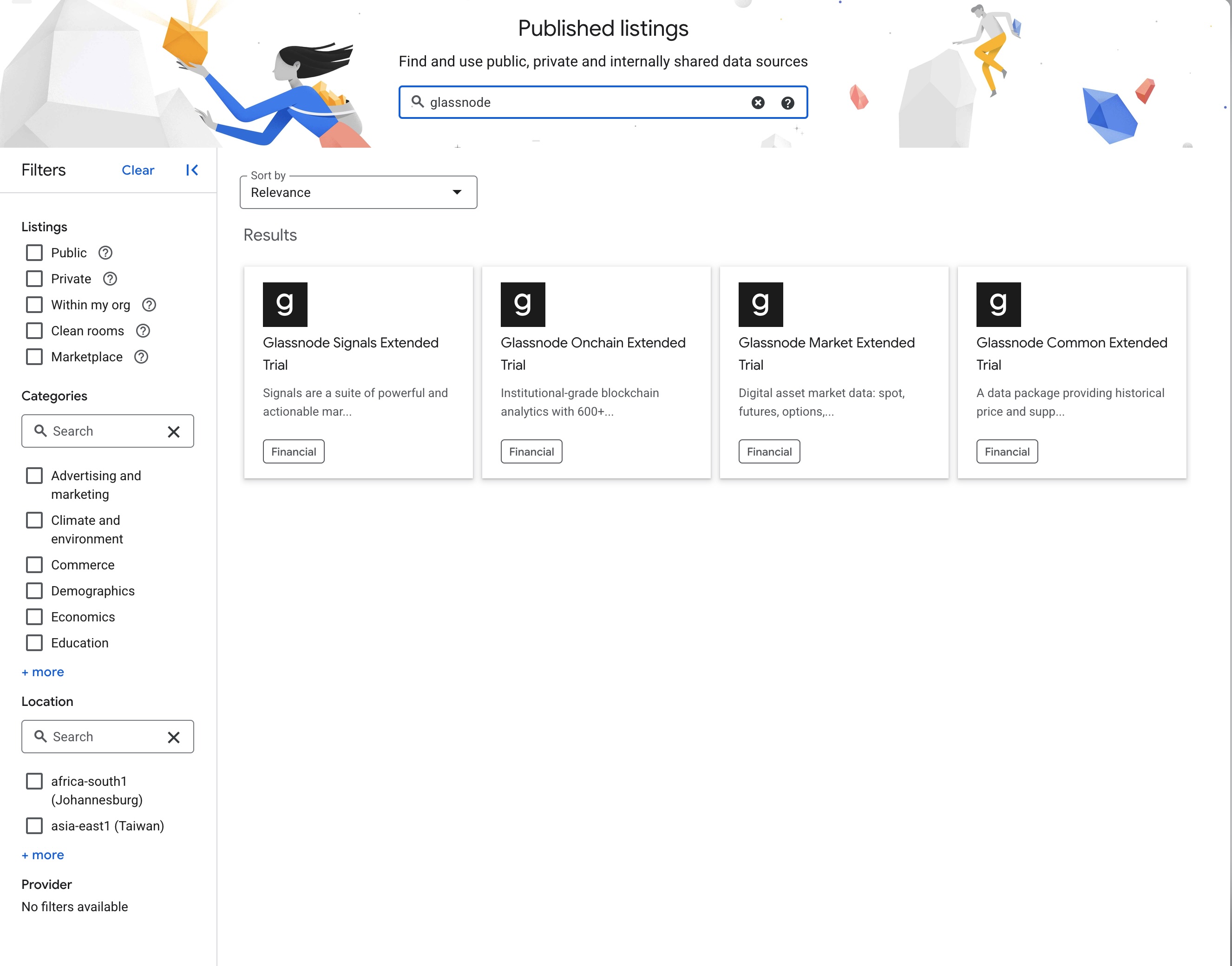Click Financial tag on Signals card

[294, 451]
